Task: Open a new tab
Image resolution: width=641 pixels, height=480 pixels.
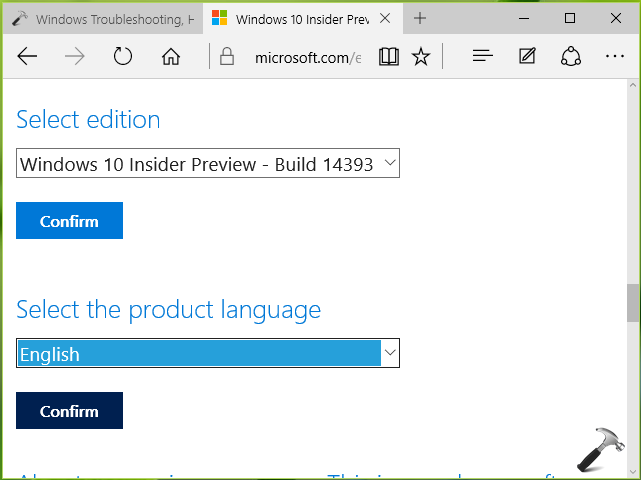Action: click(420, 18)
